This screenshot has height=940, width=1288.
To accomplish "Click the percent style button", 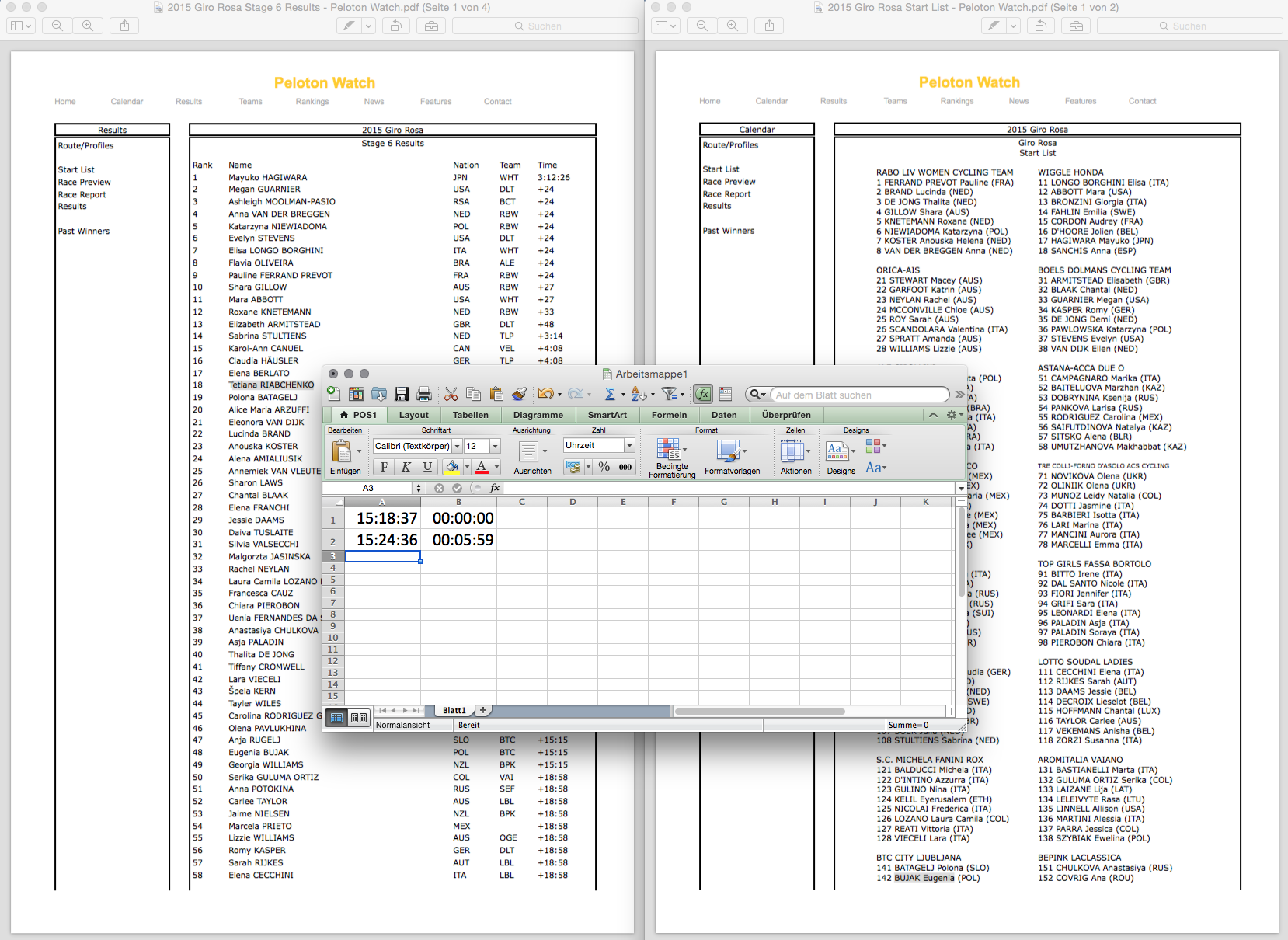I will click(x=604, y=467).
